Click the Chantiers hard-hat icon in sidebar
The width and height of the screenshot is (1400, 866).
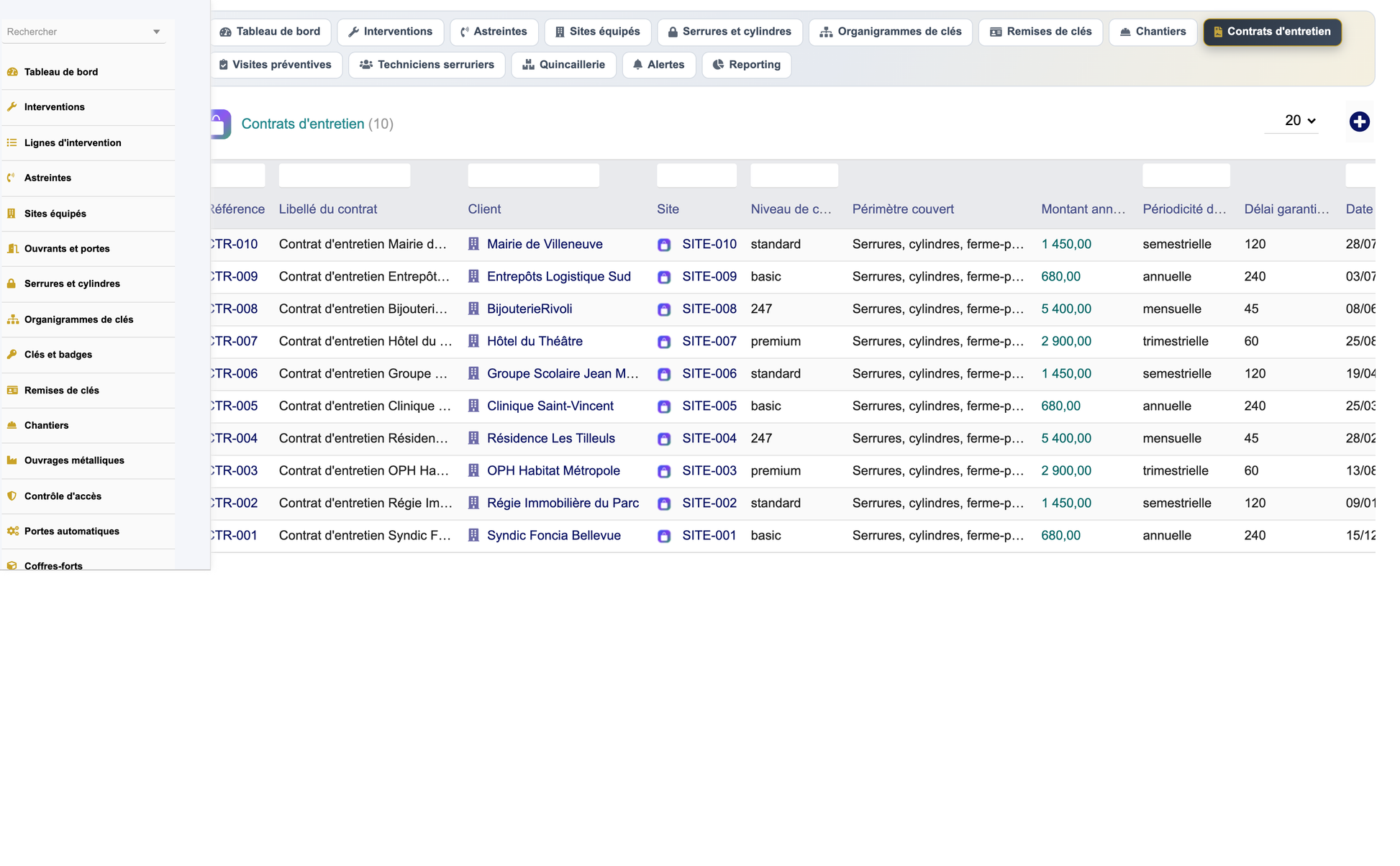click(x=12, y=425)
